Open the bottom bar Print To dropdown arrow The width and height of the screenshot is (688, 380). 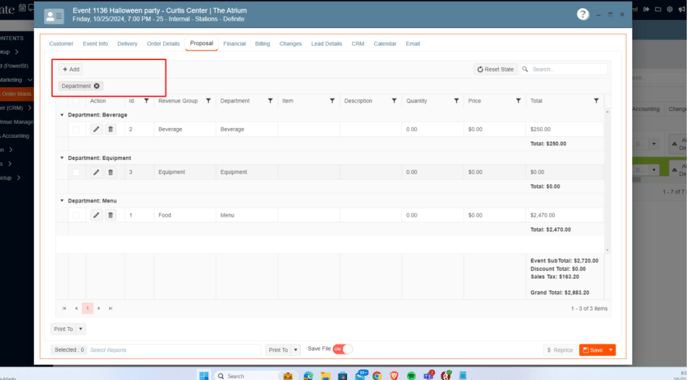tap(296, 350)
